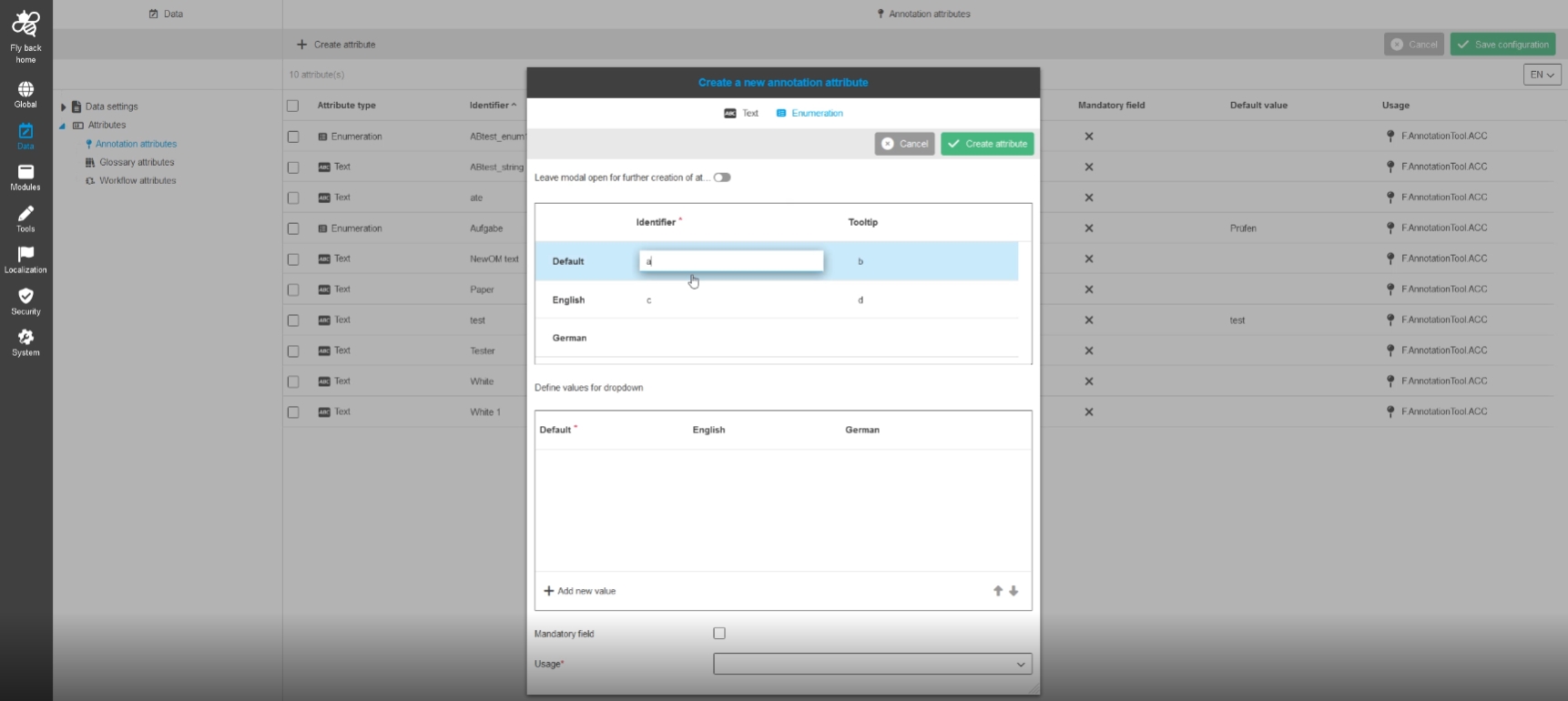Image resolution: width=1568 pixels, height=701 pixels.
Task: Tick the select-all checkbox in table header
Action: [293, 106]
